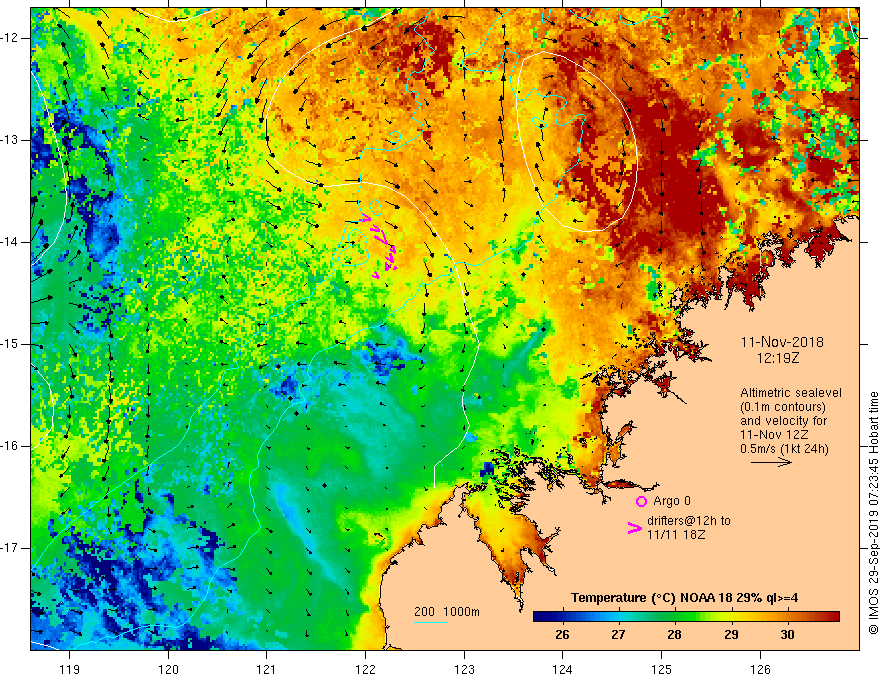Click the magenta drifters arrowhead legend icon
The width and height of the screenshot is (880, 680).
634,528
